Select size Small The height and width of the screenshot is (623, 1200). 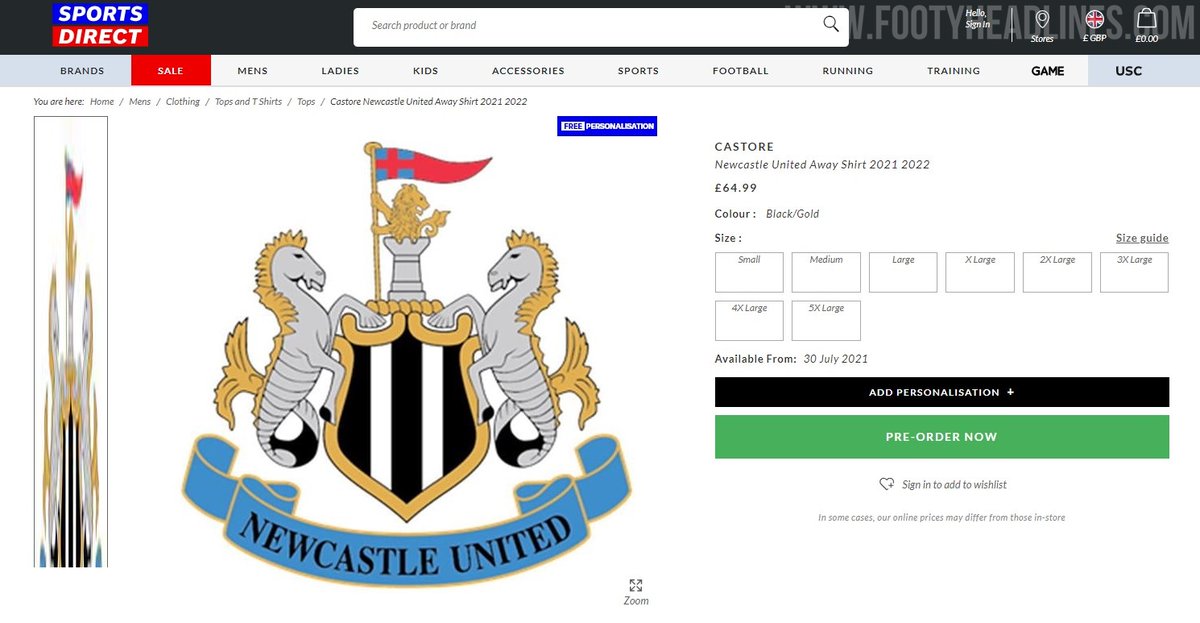click(749, 272)
